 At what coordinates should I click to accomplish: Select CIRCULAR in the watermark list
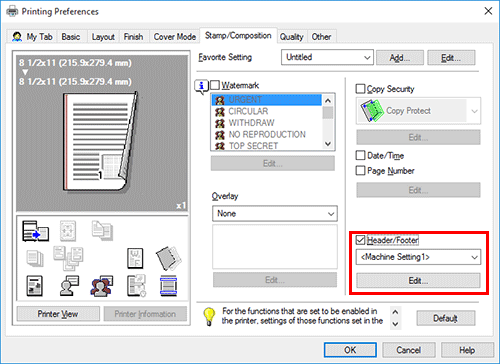[x=248, y=111]
